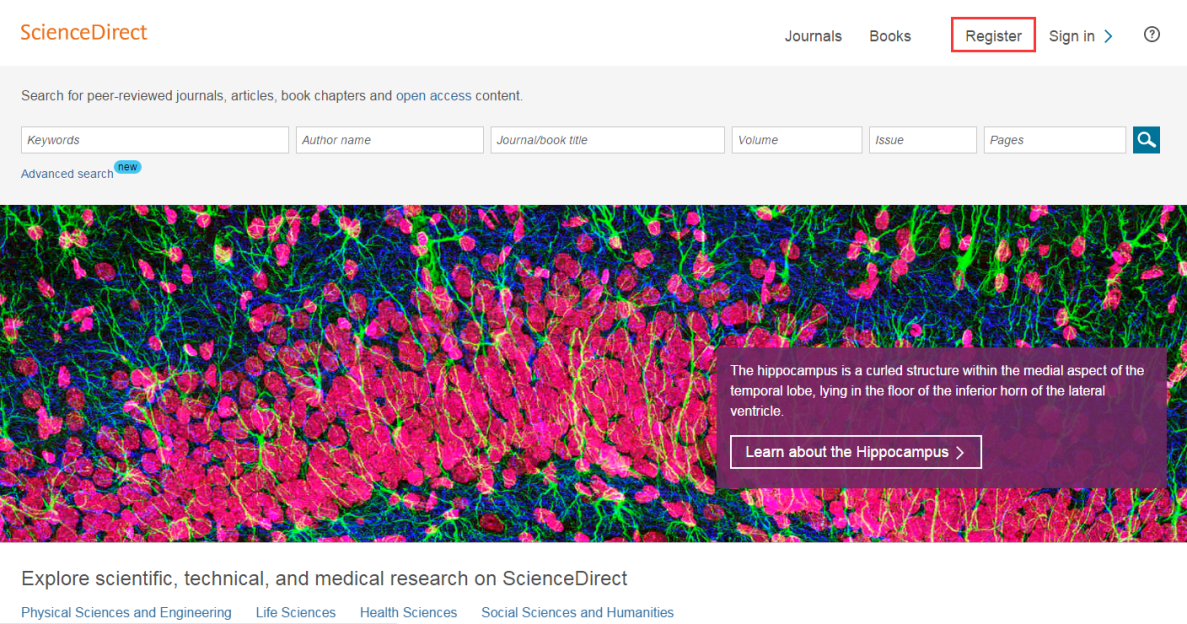Image resolution: width=1187 pixels, height=624 pixels.
Task: Go to the Health Sciences tab
Action: coord(408,612)
